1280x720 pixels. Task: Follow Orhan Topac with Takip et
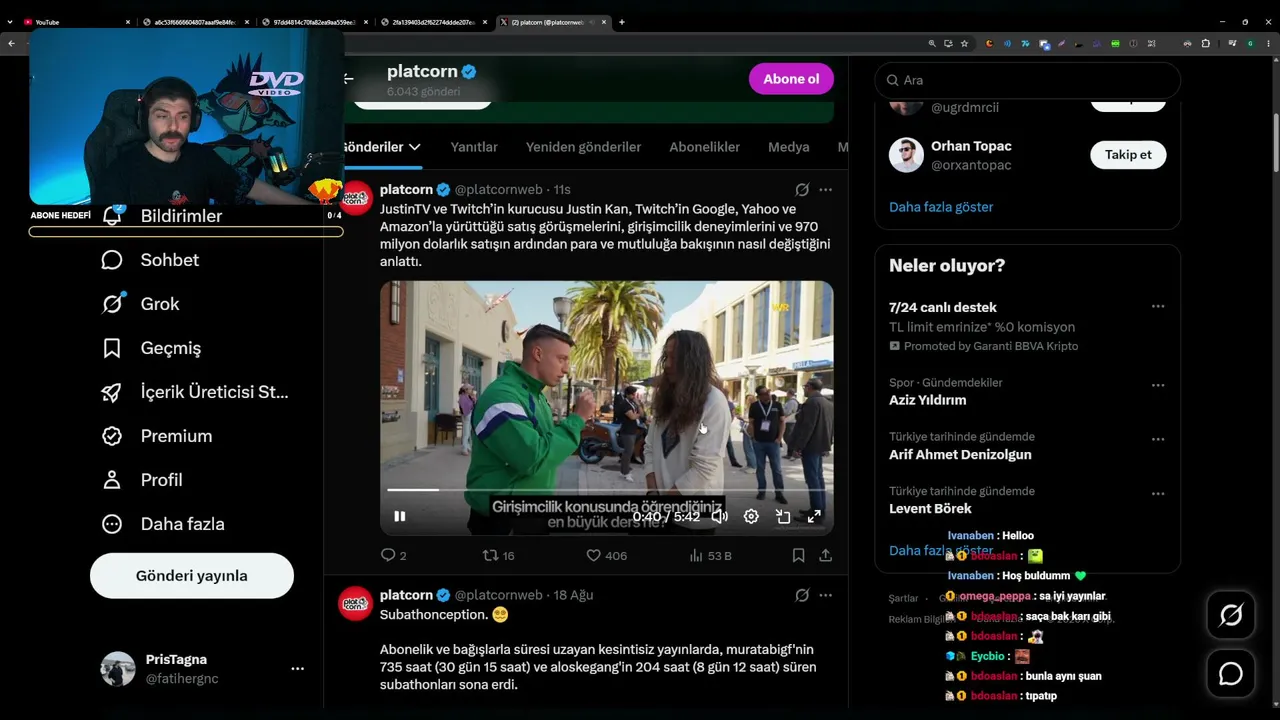tap(1128, 155)
